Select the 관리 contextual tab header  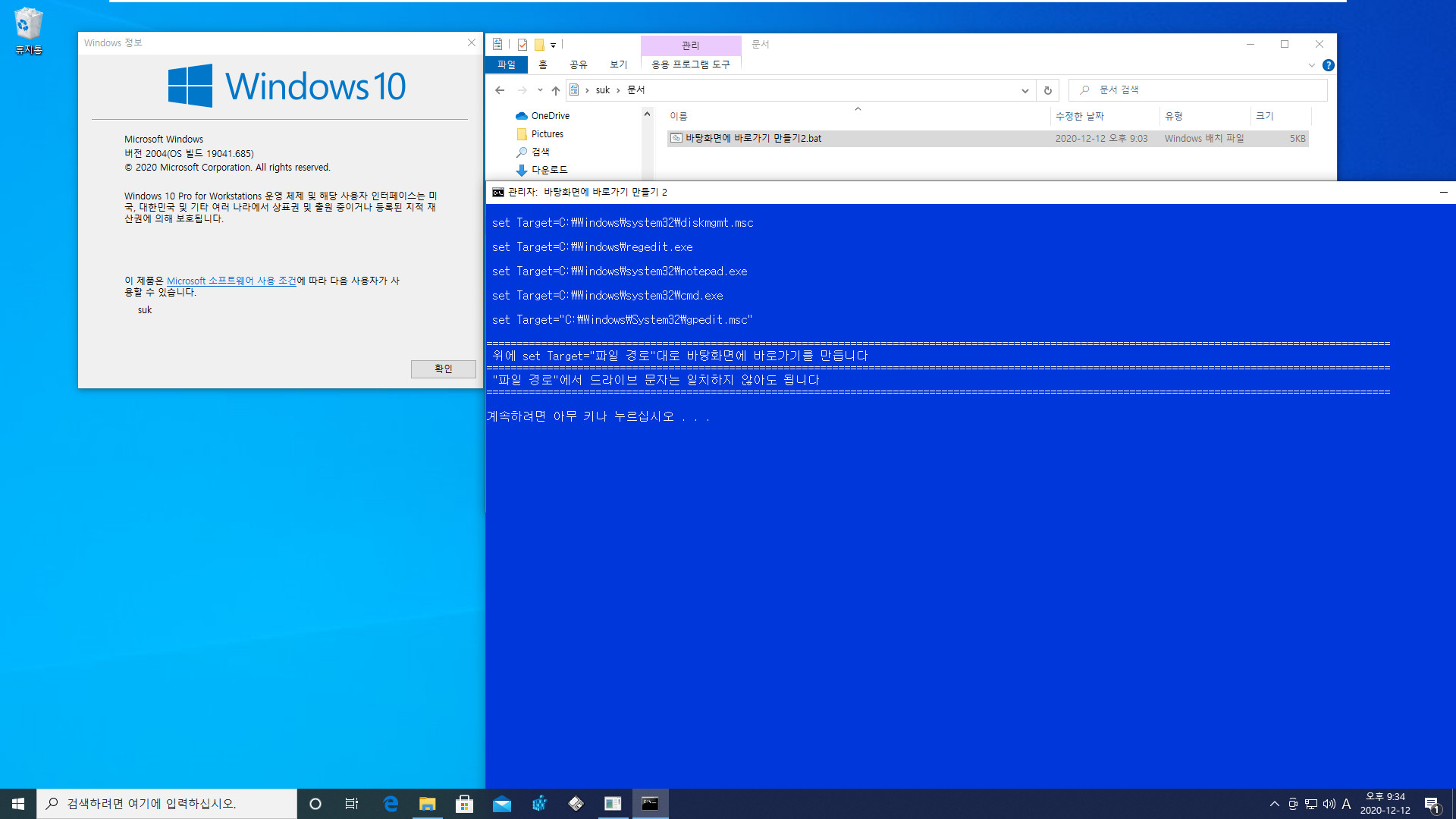(691, 45)
